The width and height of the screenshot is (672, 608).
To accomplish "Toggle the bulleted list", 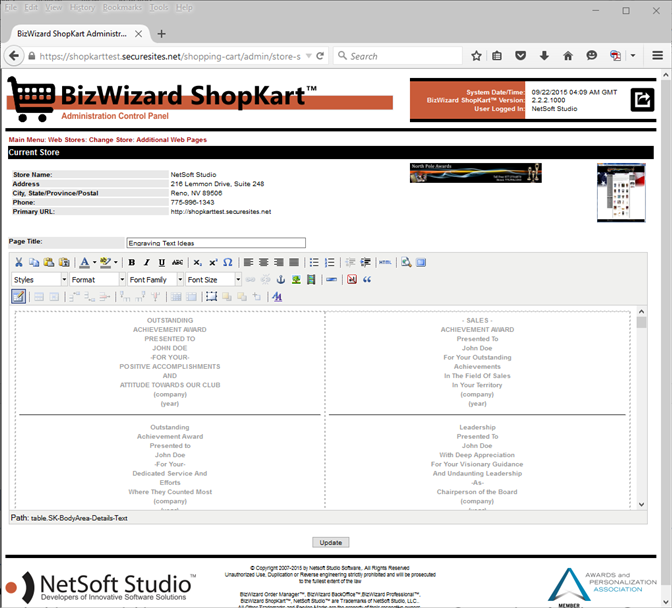I will (314, 262).
